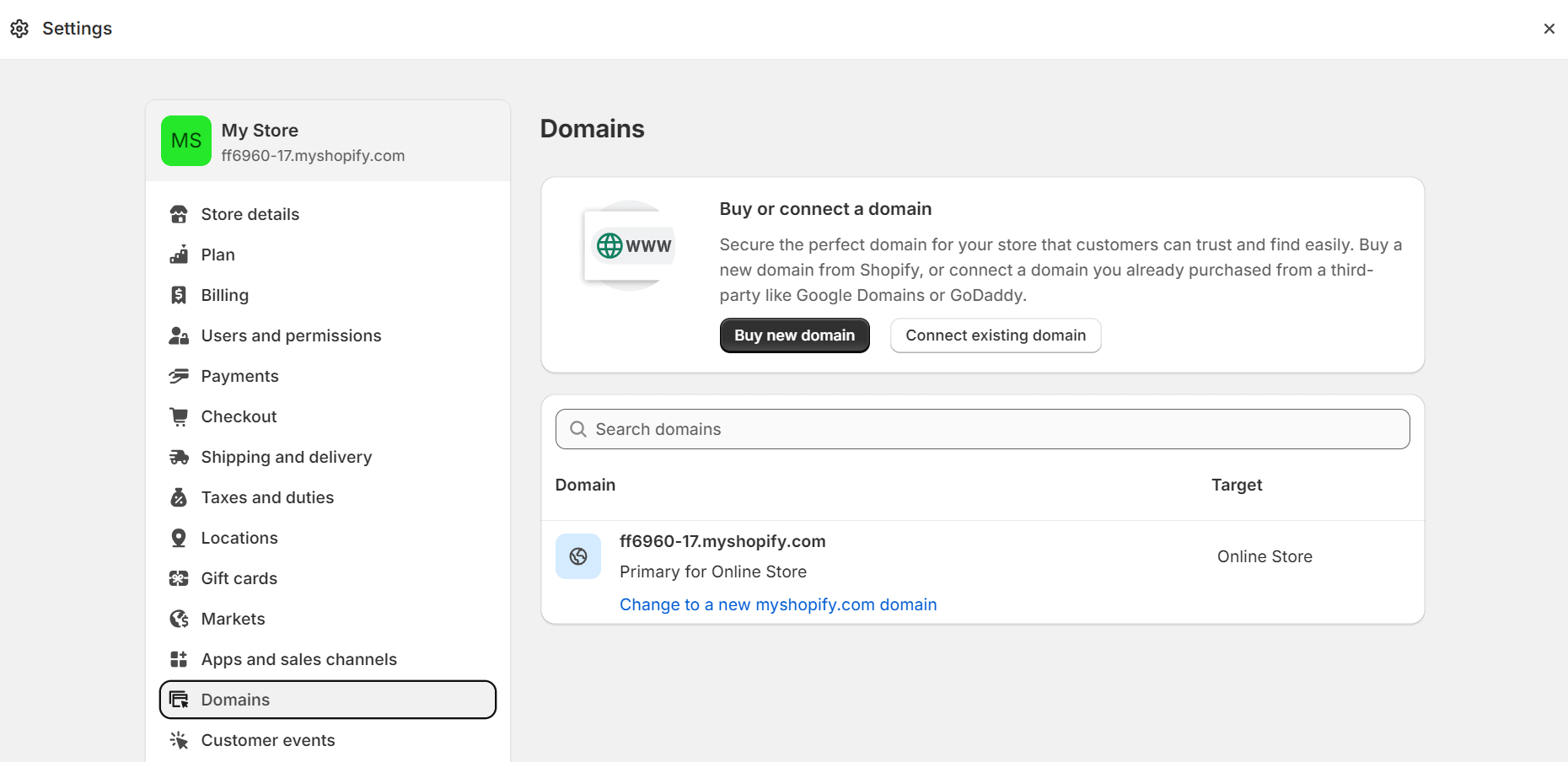This screenshot has height=762, width=1568.
Task: Click the globe icon beside ff6960-17.myshopify.com
Action: click(x=578, y=556)
